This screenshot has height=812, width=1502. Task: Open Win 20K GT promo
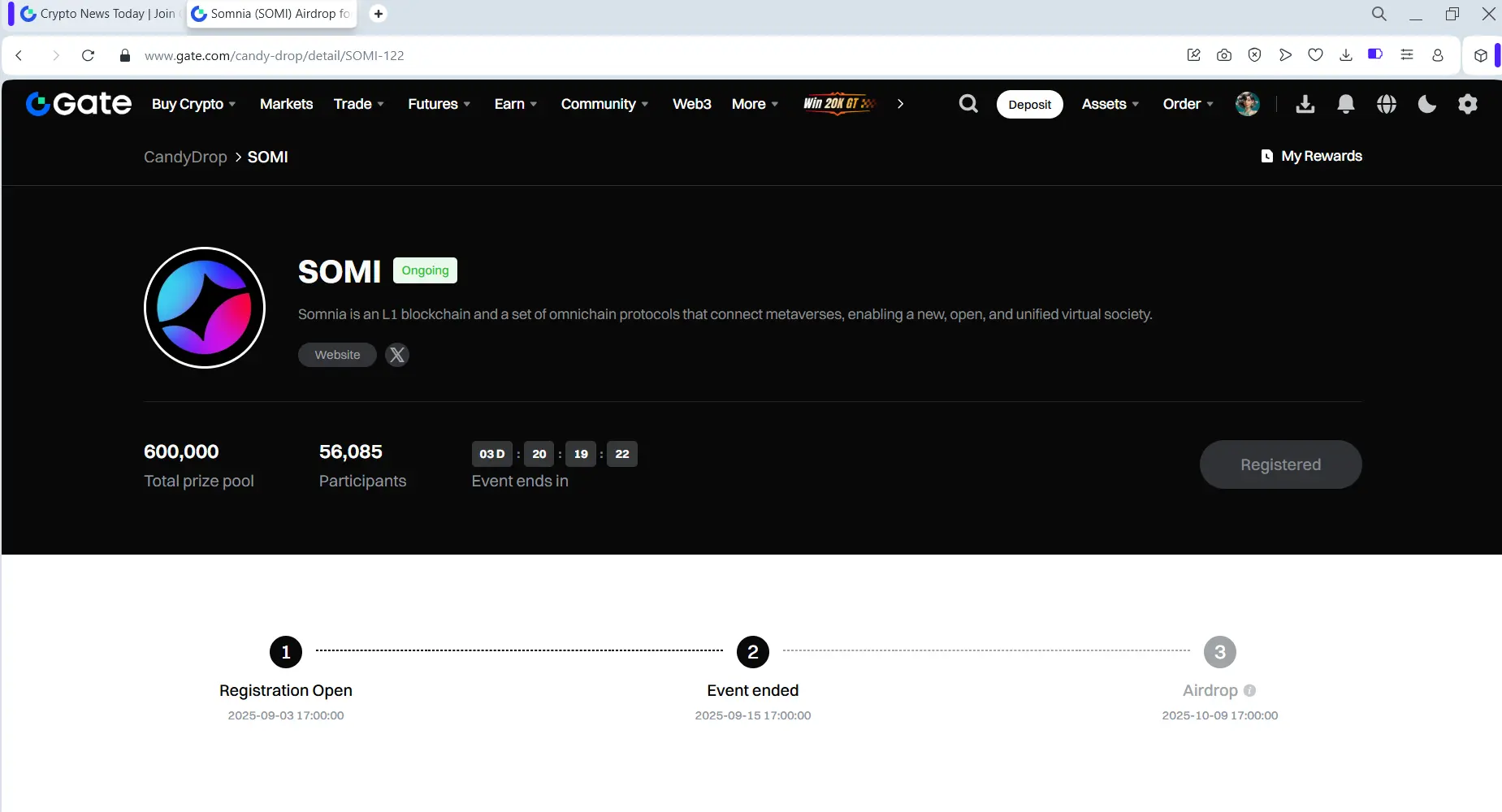click(840, 103)
